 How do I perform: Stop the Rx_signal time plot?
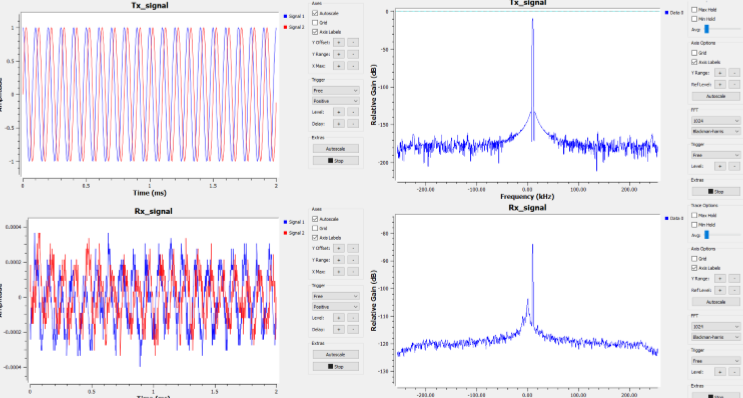tap(335, 366)
